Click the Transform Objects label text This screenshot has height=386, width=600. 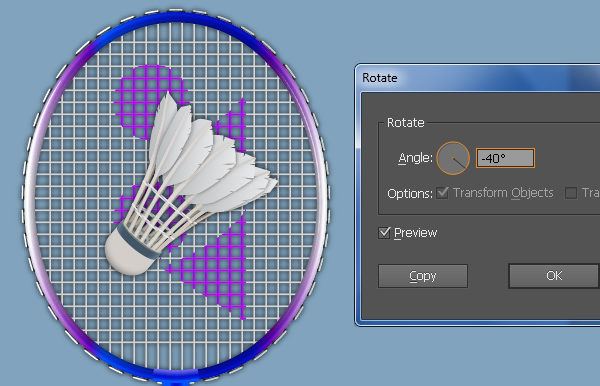[x=503, y=193]
